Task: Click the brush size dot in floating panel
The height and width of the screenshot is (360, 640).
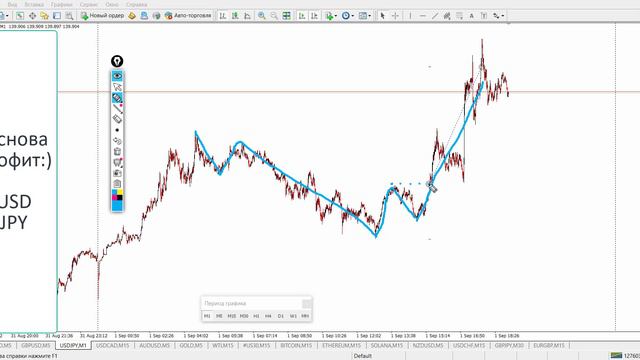Action: pos(117,130)
